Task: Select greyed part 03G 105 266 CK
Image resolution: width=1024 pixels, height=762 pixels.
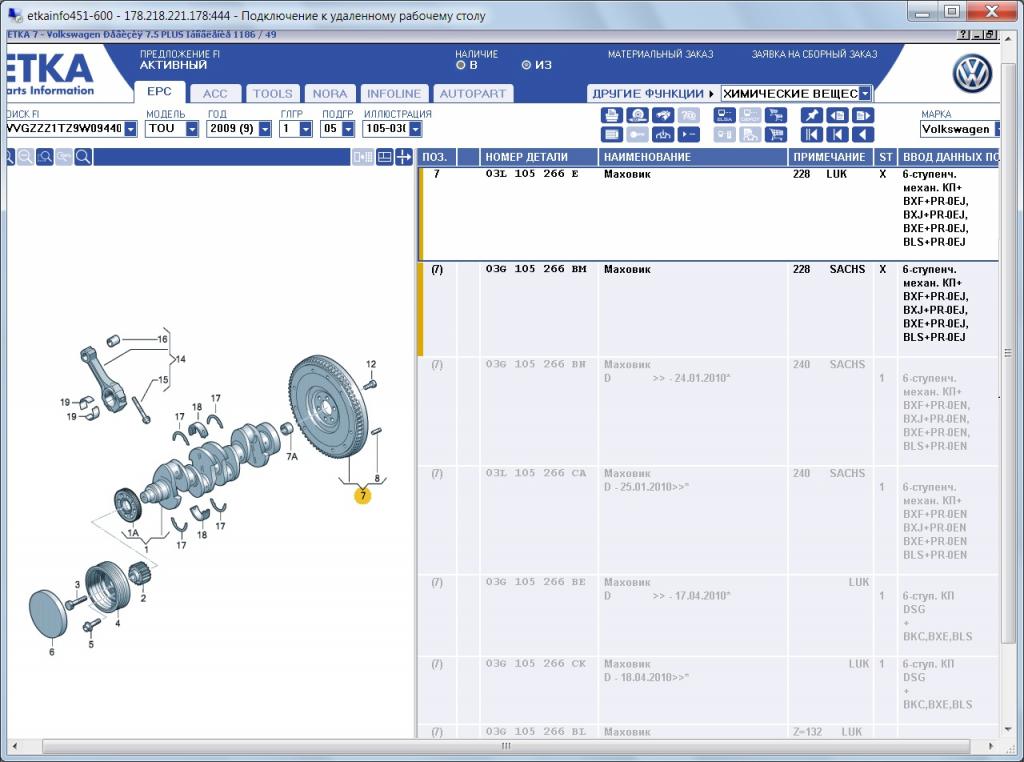Action: click(536, 664)
